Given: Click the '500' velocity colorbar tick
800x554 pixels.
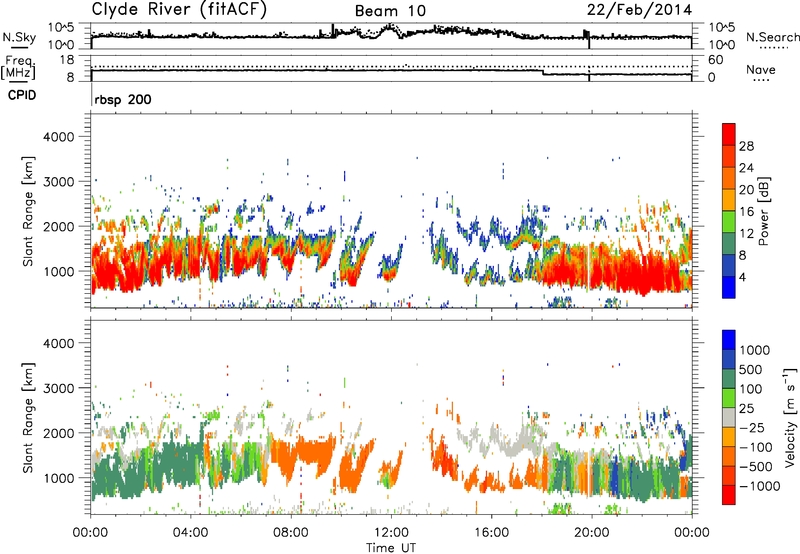Looking at the screenshot, I should 751,369.
